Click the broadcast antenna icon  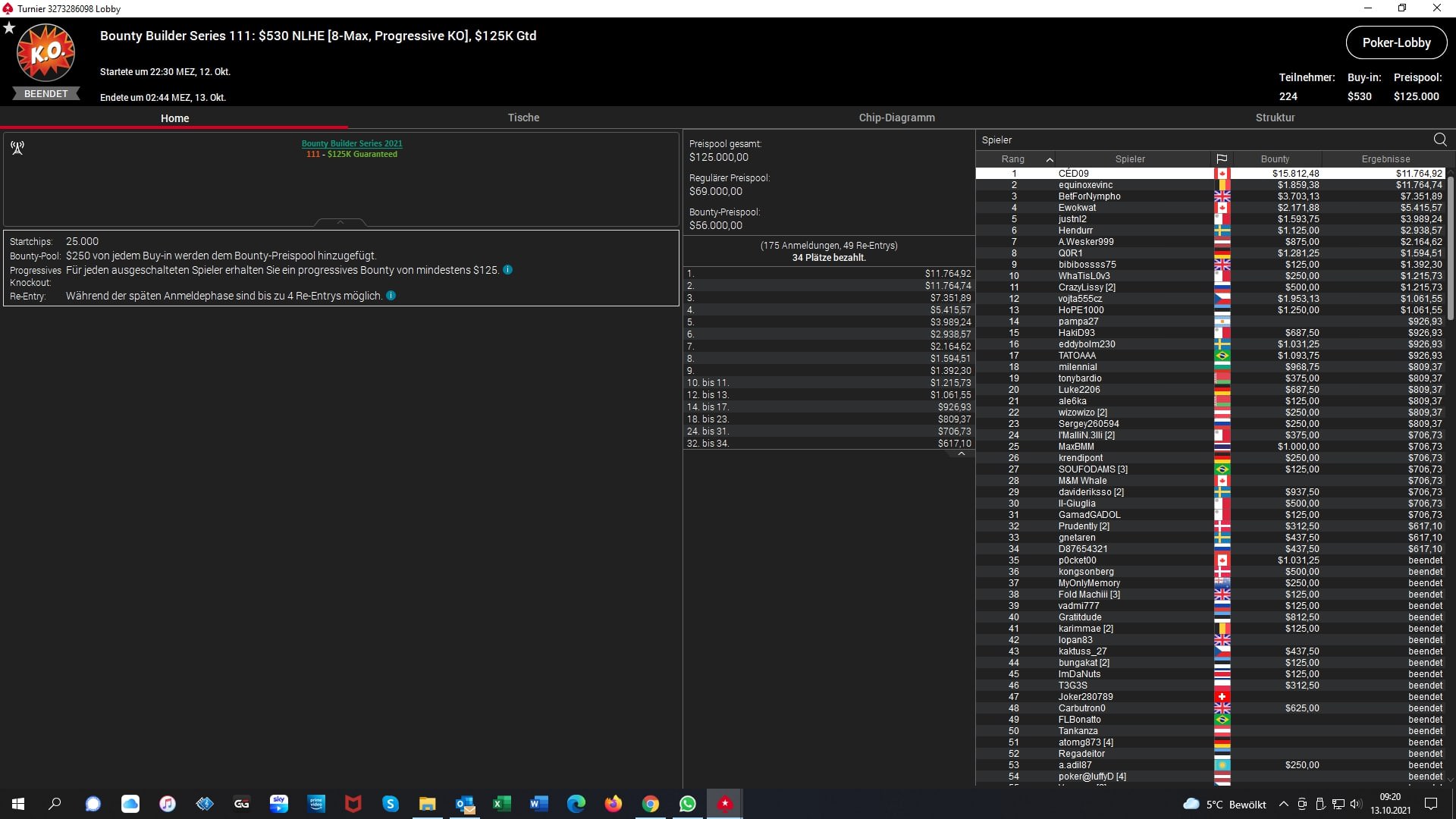17,148
